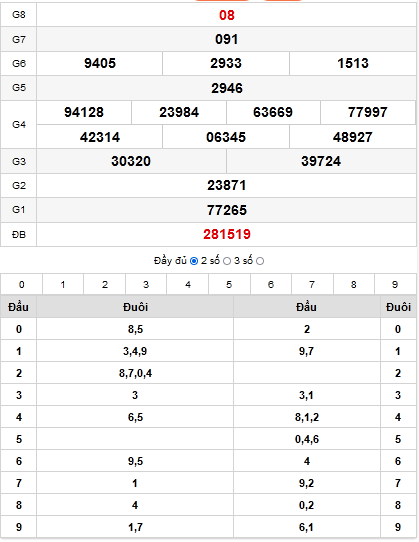Click the G2 prize number 23871

point(227,186)
